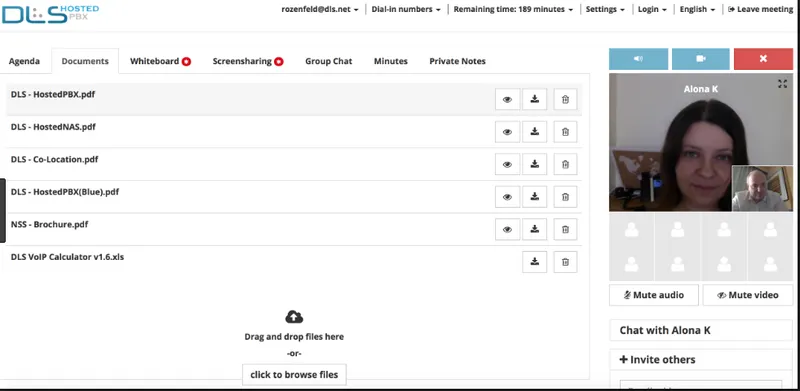Click Leave meeting
The image size is (800, 391).
point(760,9)
